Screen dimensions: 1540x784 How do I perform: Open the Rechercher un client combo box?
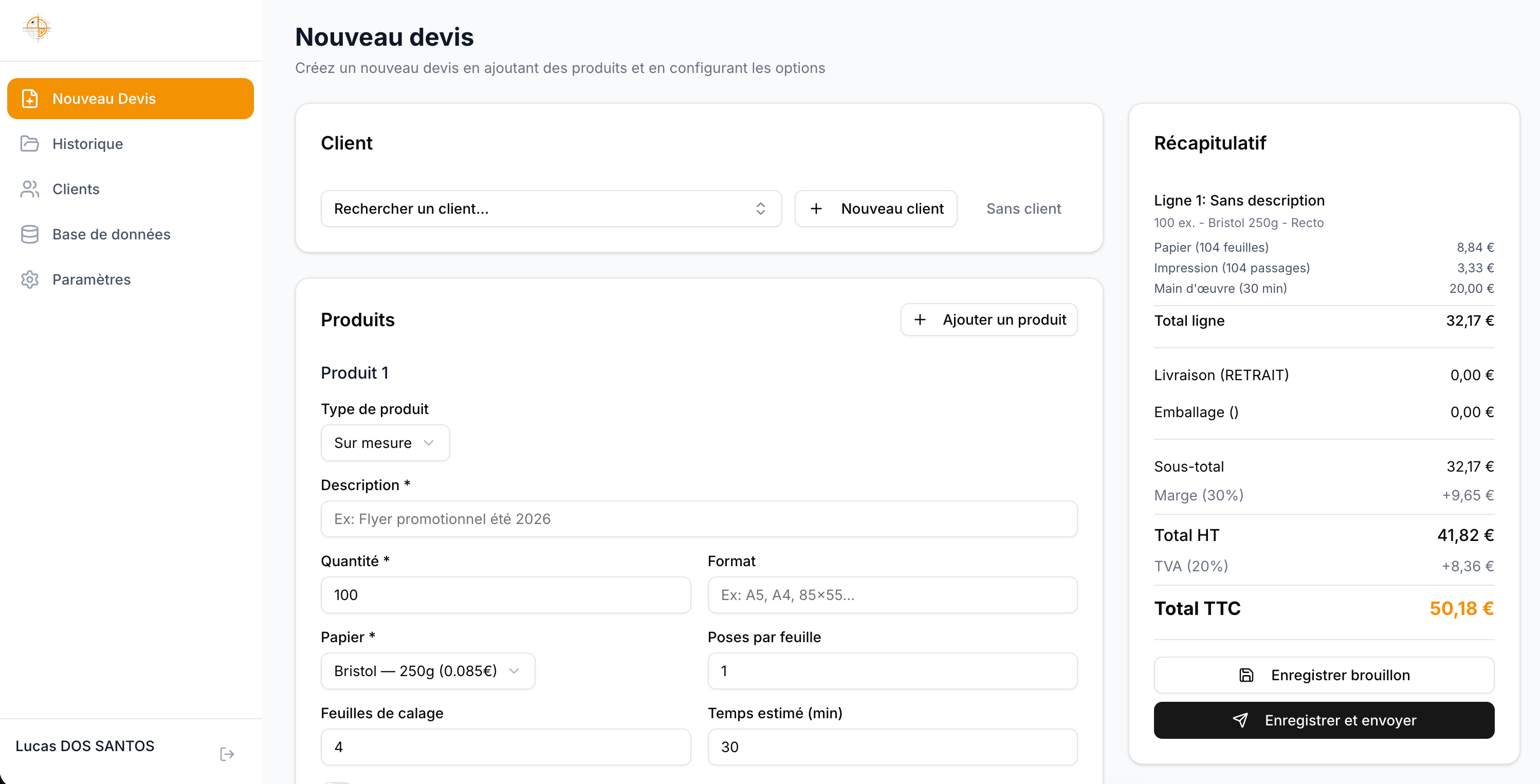click(x=551, y=209)
